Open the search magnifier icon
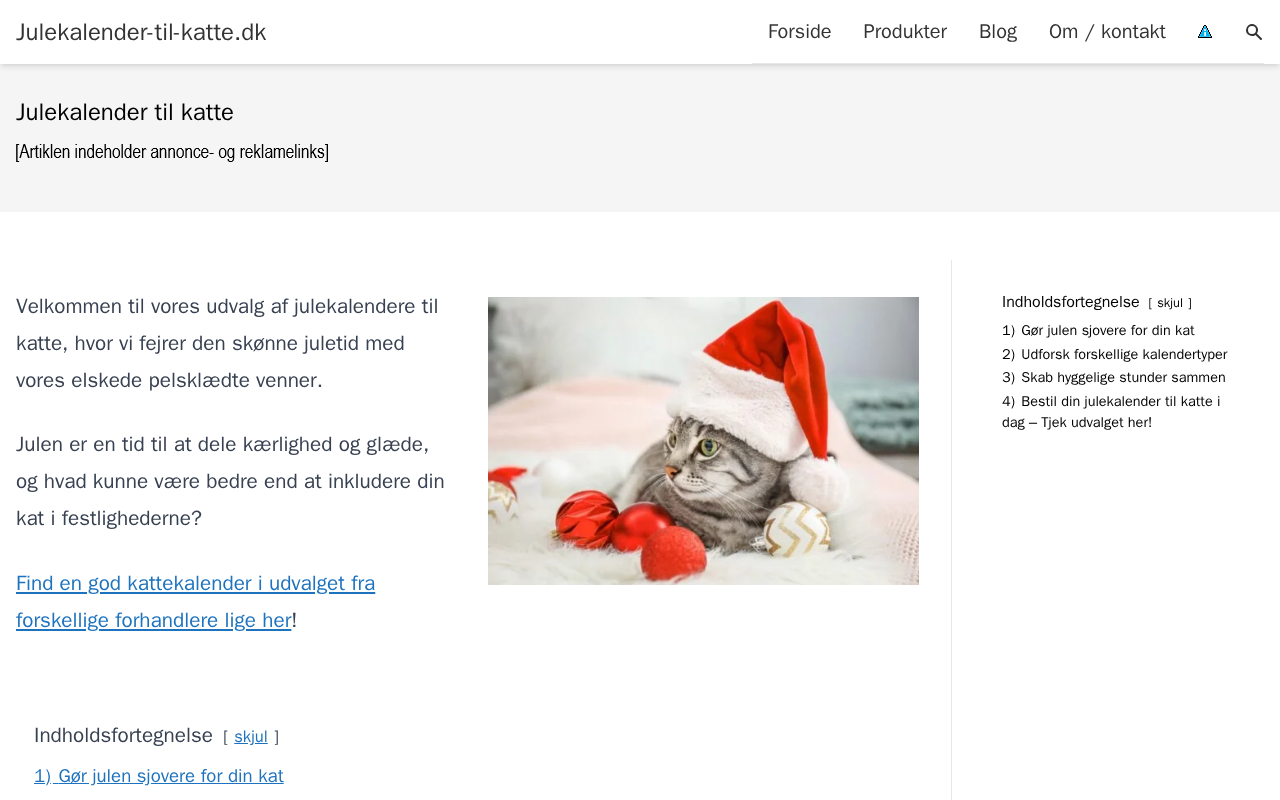 pos(1254,32)
